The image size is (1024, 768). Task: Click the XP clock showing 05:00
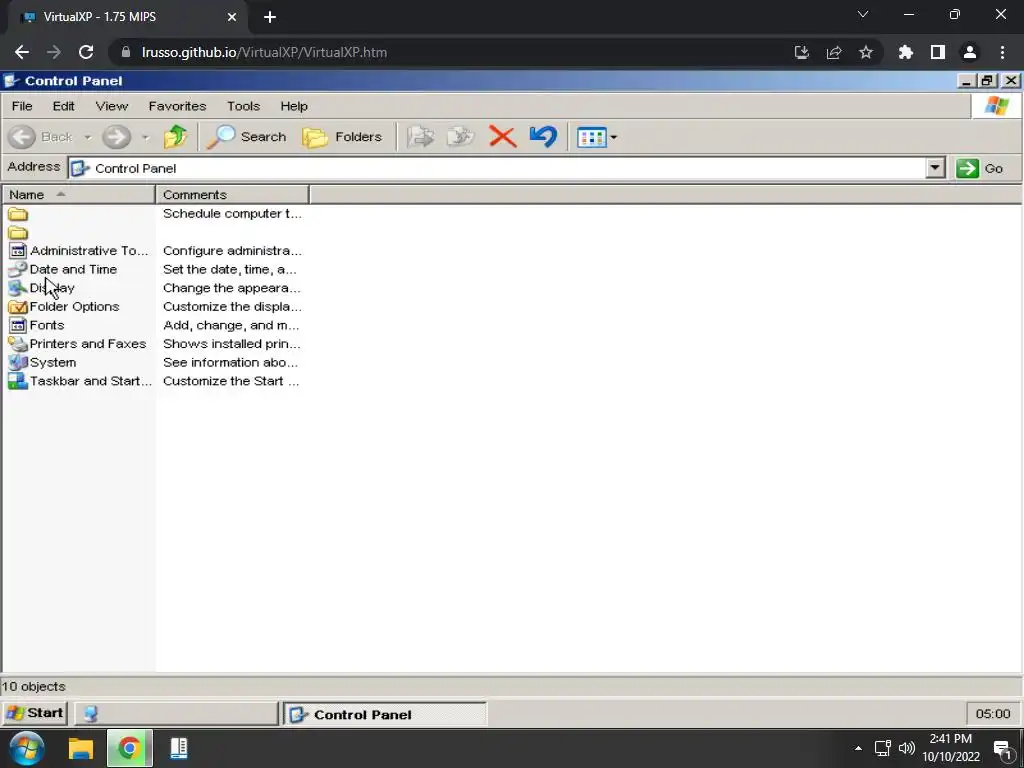[x=993, y=714]
